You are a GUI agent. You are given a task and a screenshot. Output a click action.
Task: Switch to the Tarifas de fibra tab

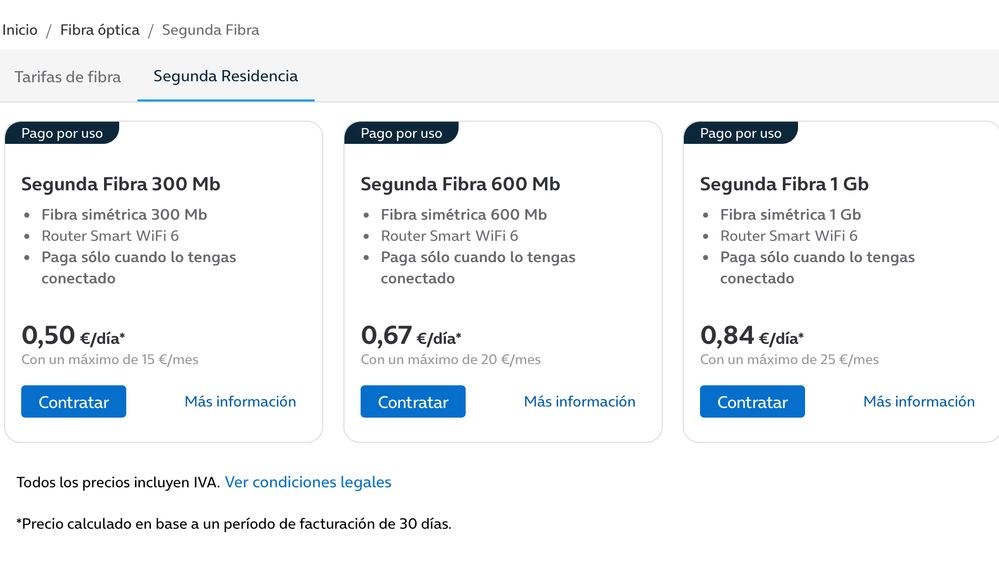[x=68, y=77]
